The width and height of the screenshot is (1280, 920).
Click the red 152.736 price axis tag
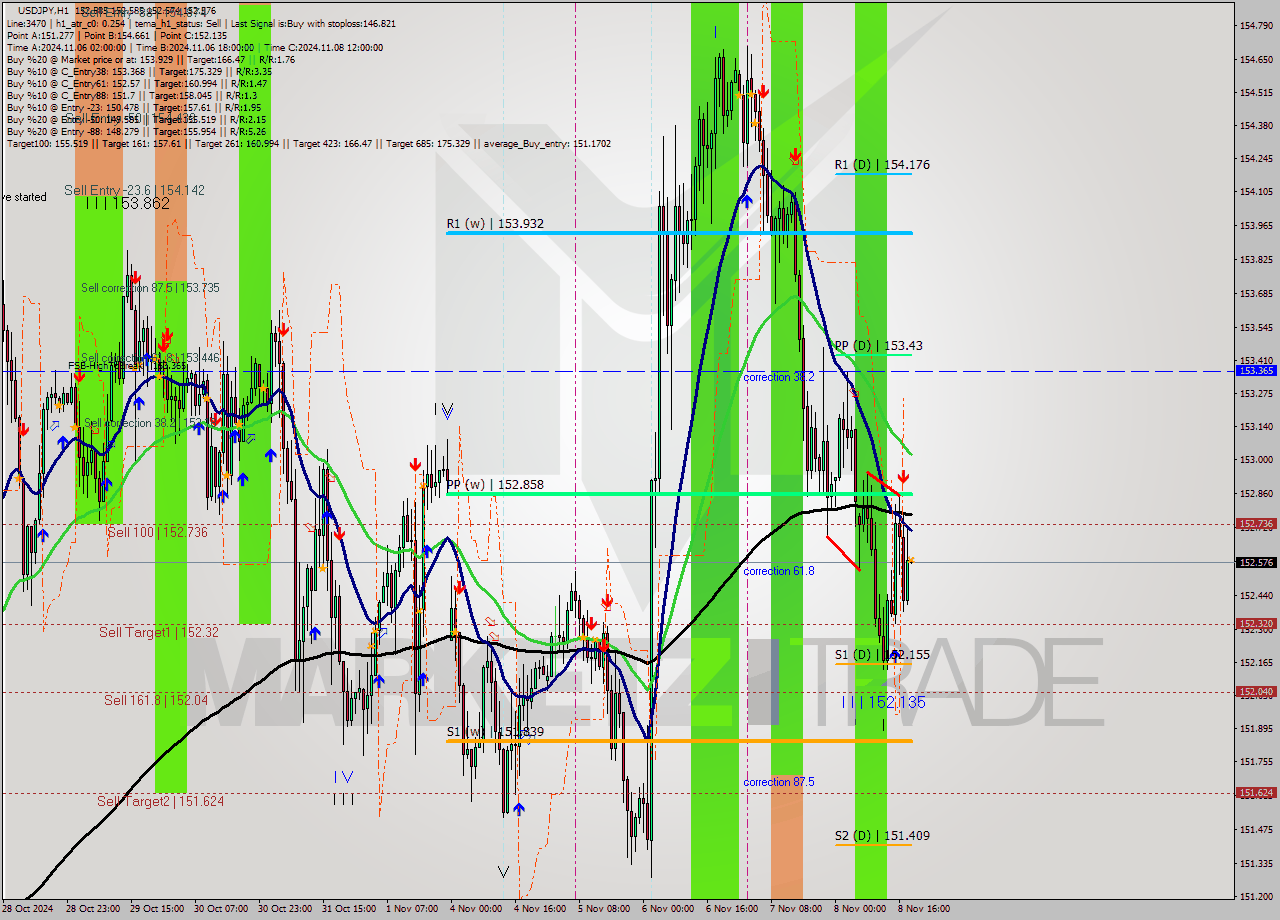(x=1256, y=523)
